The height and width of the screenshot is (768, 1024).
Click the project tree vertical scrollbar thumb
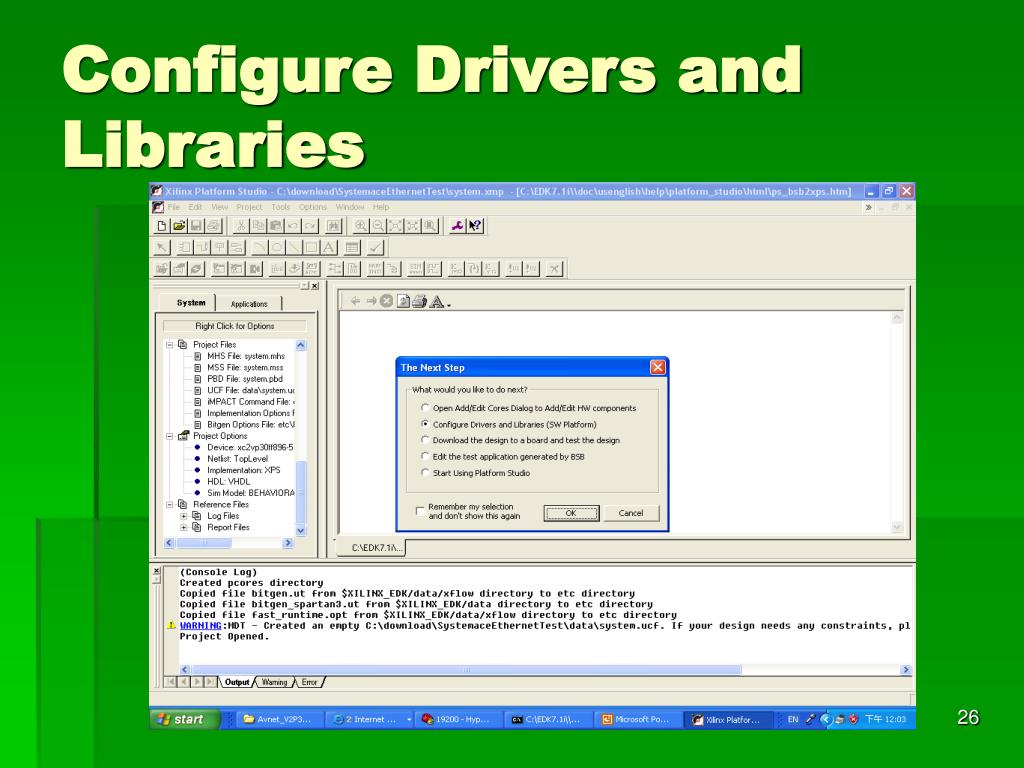[301, 491]
